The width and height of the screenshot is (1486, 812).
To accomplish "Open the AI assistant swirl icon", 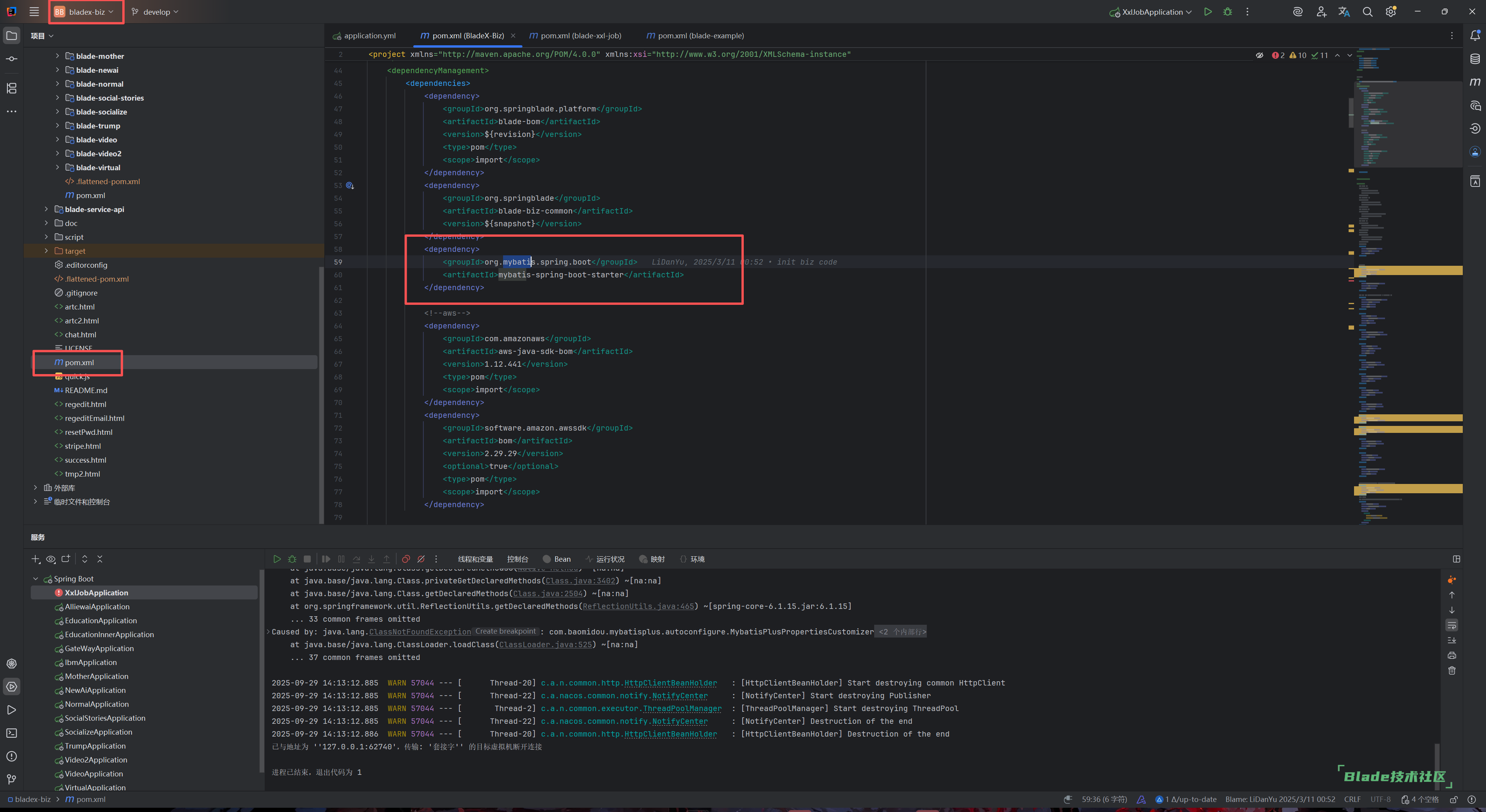I will (x=1298, y=12).
